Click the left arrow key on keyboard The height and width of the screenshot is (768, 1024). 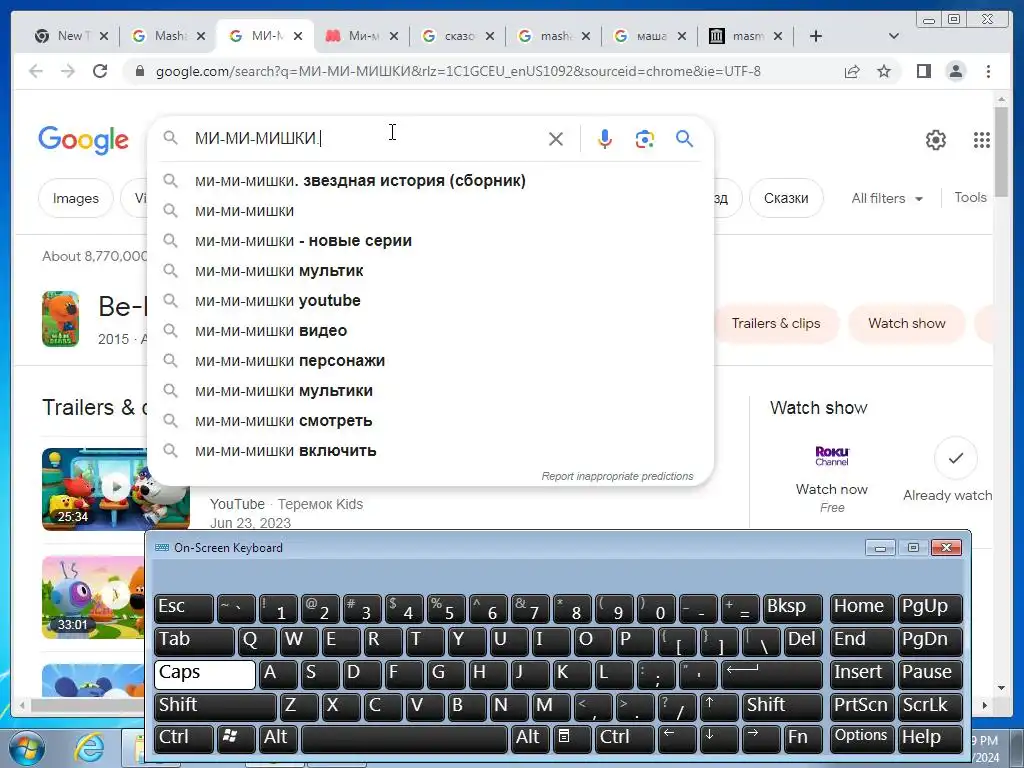point(677,739)
